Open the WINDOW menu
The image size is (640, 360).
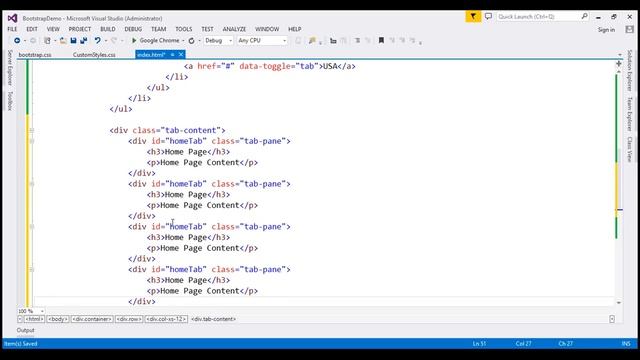click(x=267, y=29)
